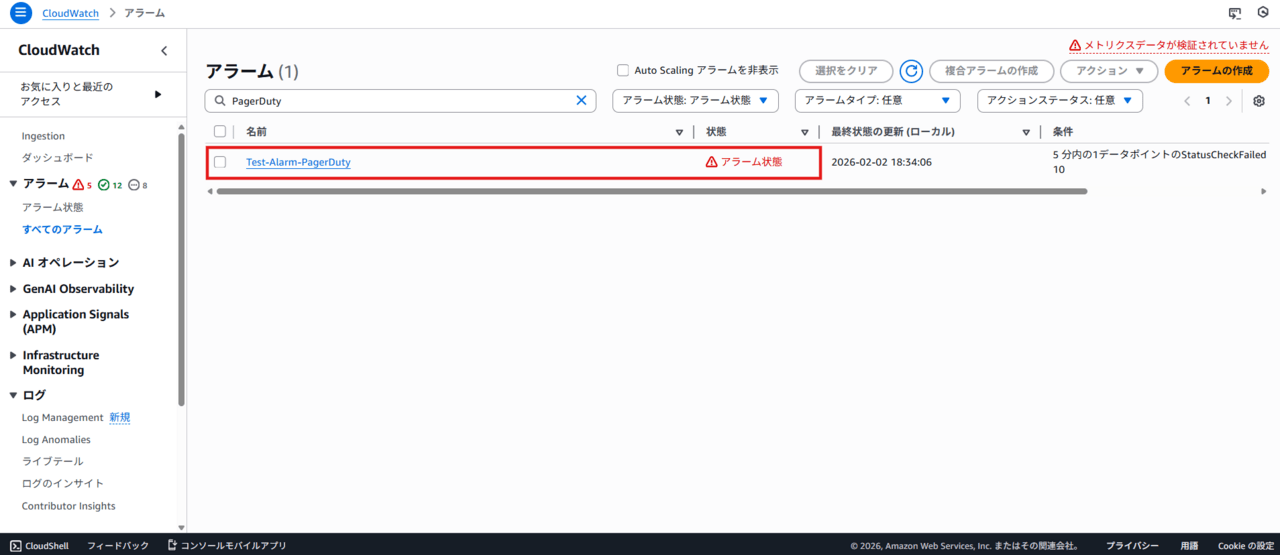Click the next page arrow

tap(1229, 101)
